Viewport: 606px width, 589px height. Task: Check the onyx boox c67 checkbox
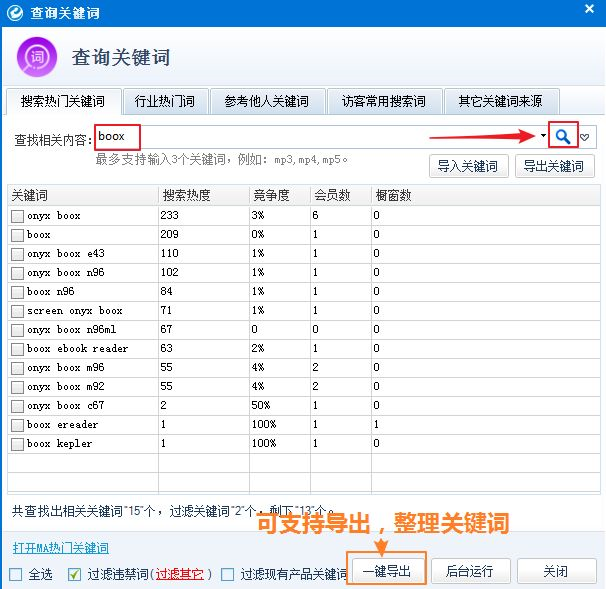[x=17, y=406]
